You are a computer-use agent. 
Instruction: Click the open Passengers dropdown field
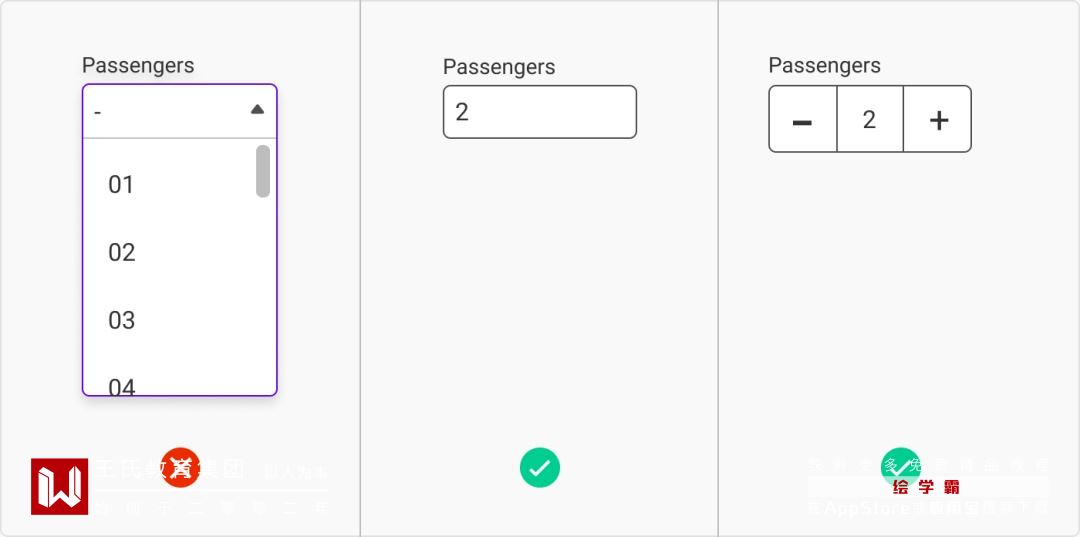point(165,111)
